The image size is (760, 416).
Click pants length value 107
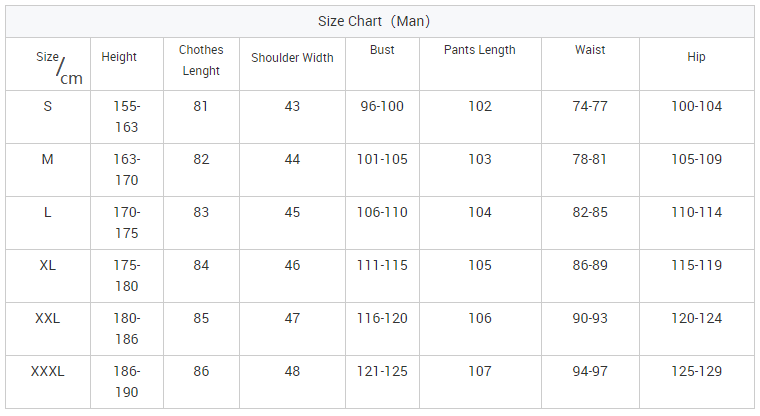tap(480, 371)
